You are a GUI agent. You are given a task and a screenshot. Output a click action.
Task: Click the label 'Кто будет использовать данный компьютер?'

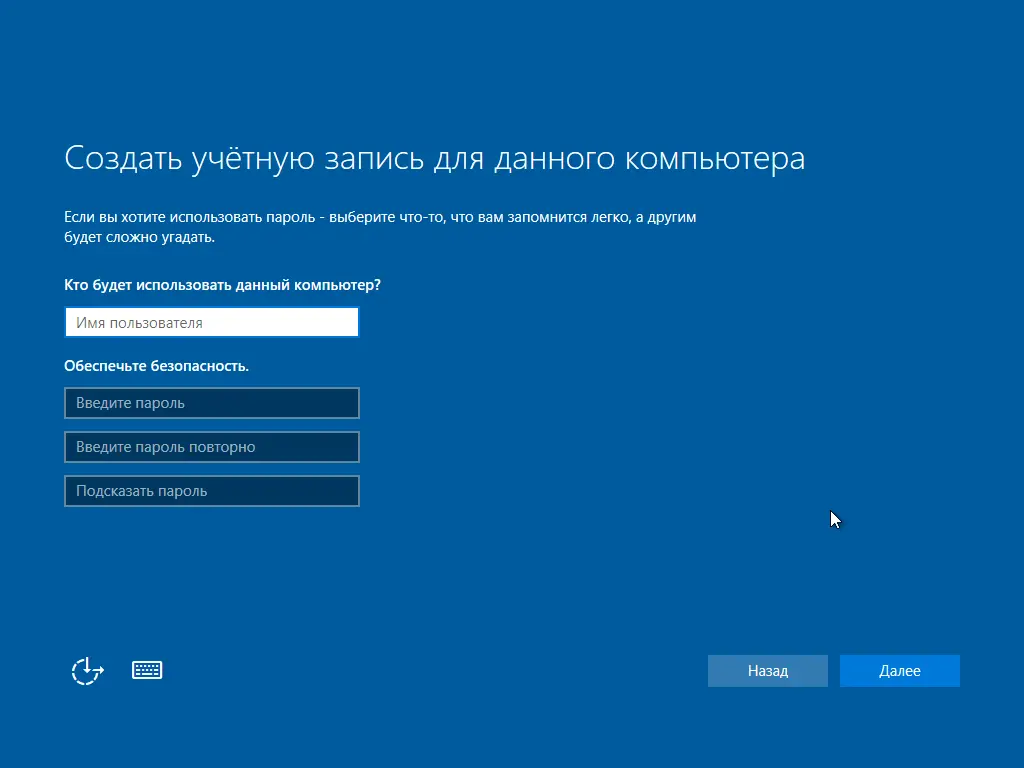(x=222, y=285)
